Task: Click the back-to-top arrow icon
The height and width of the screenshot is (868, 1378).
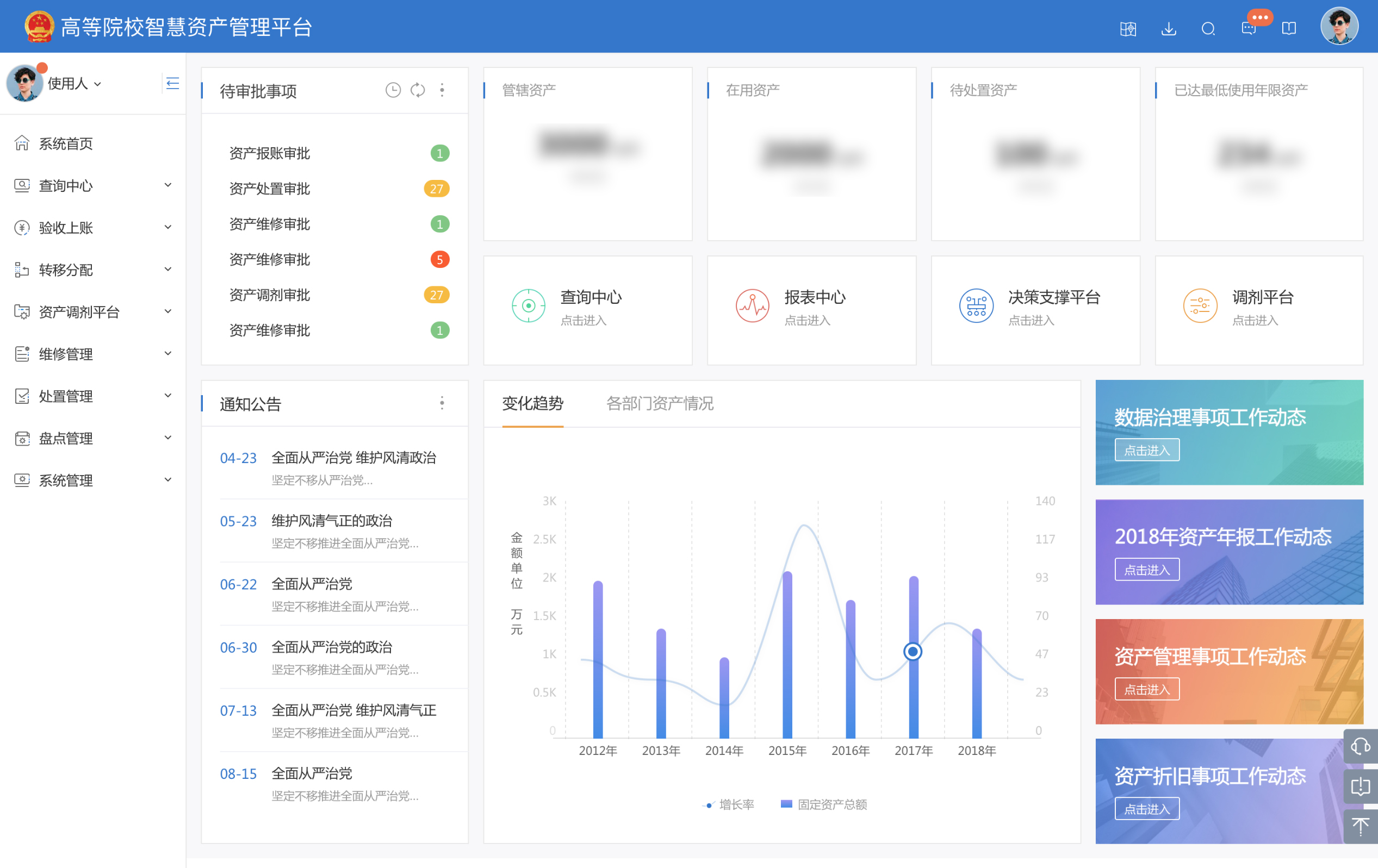Action: pos(1360,826)
